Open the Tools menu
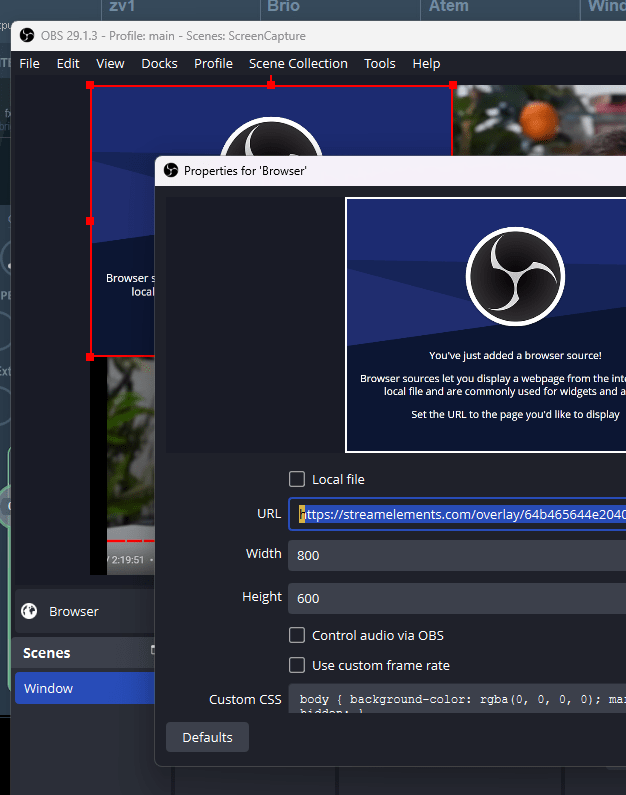 (380, 64)
